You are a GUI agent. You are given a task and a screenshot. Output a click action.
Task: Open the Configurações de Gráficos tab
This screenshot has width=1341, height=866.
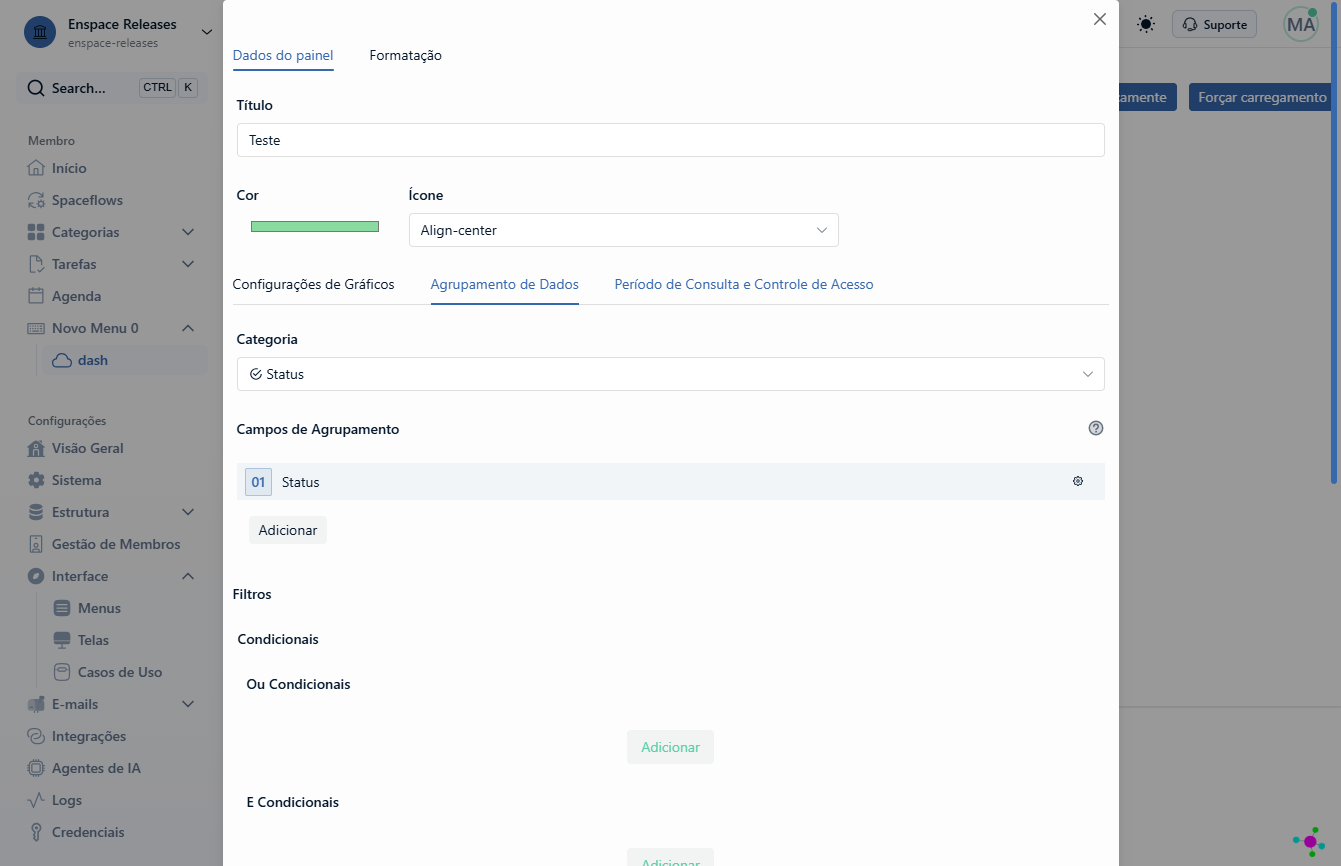coord(313,284)
